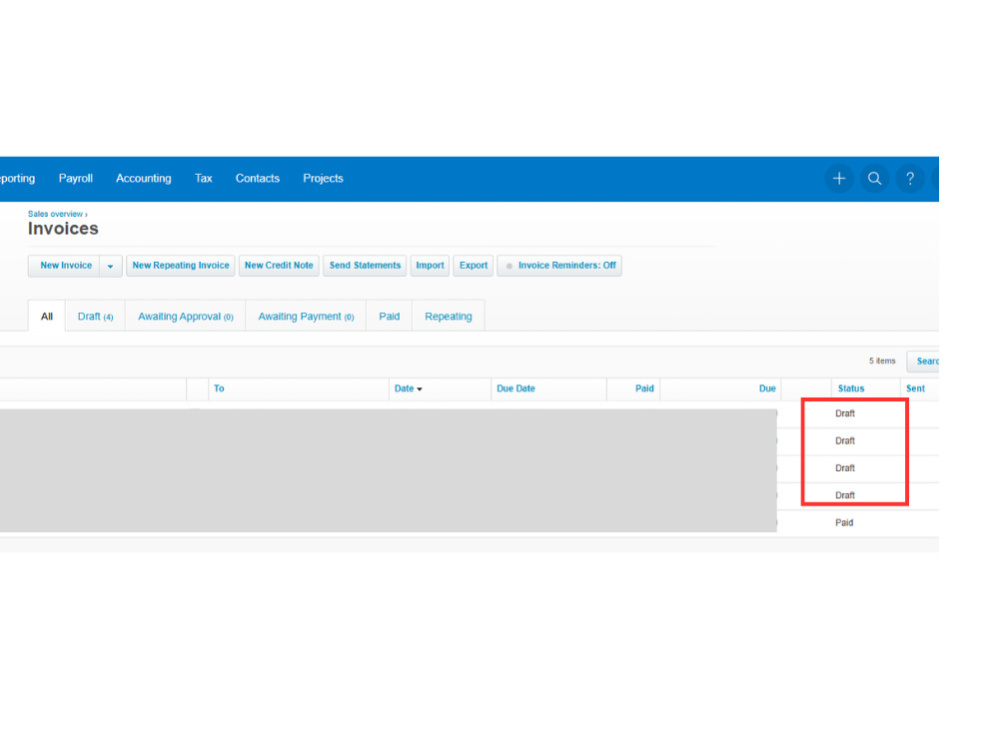Sort by the Due Date column header

516,388
